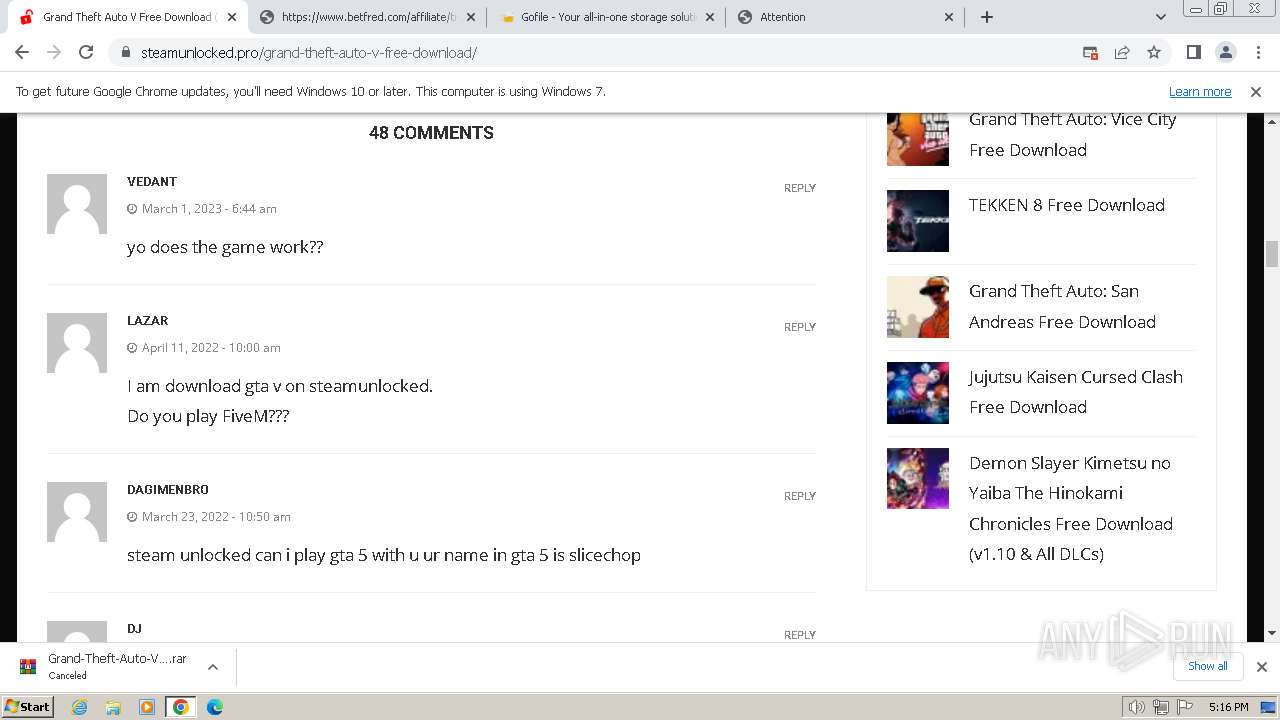This screenshot has height=720, width=1280.
Task: Switch to the Gofile storage tab
Action: click(x=607, y=17)
